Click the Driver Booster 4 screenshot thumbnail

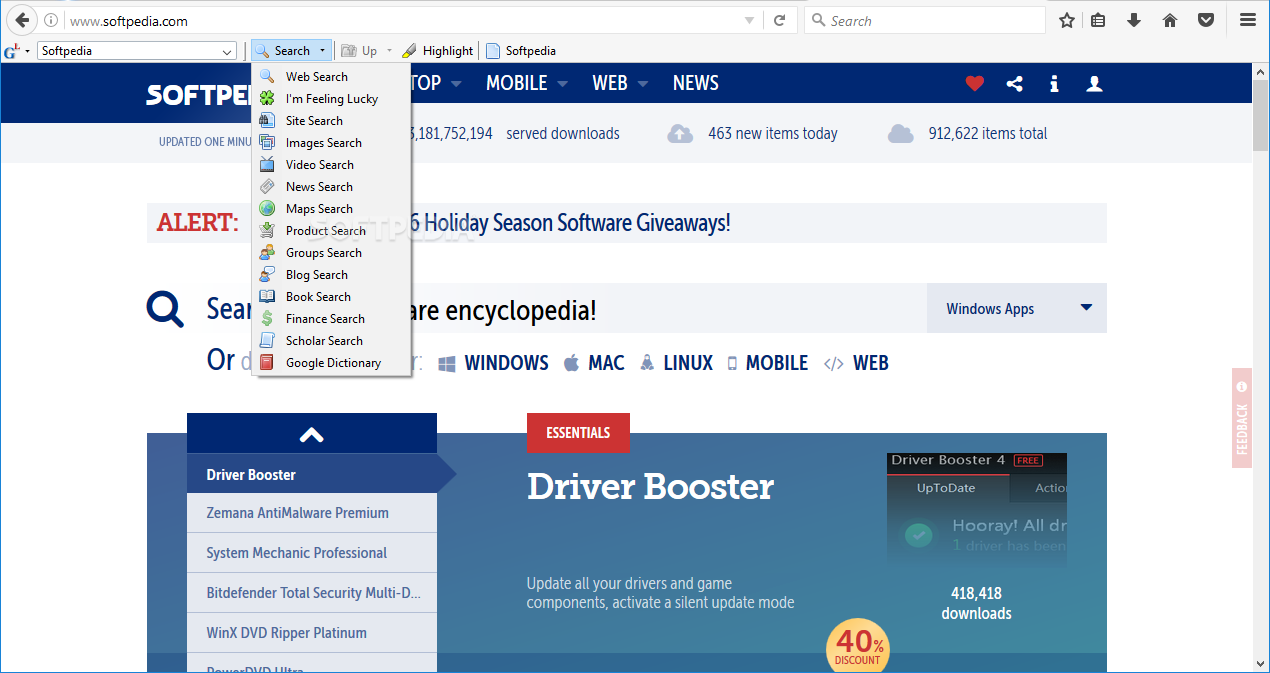coord(977,508)
